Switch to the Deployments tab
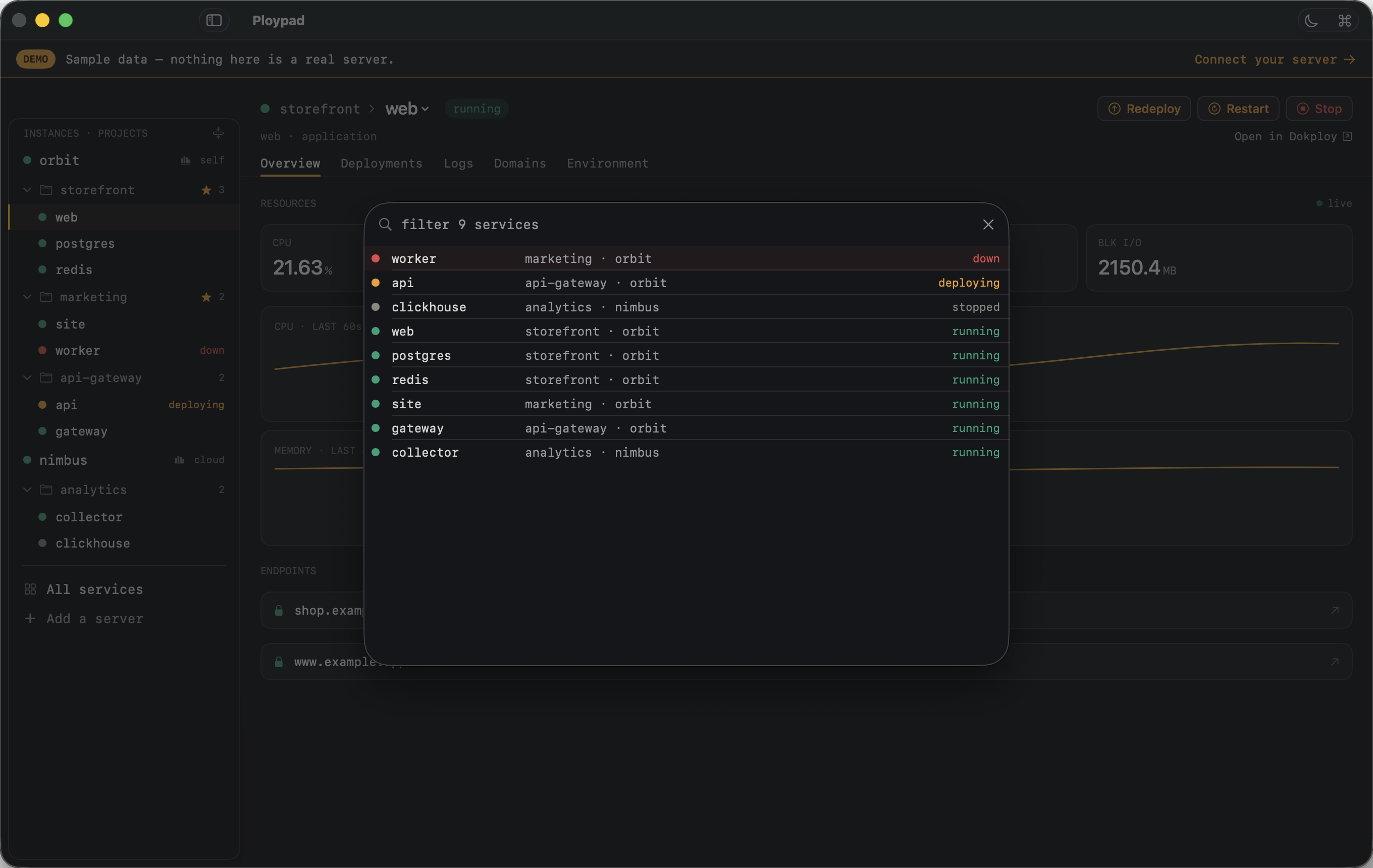Screen dimensions: 1373x868 (x=382, y=164)
